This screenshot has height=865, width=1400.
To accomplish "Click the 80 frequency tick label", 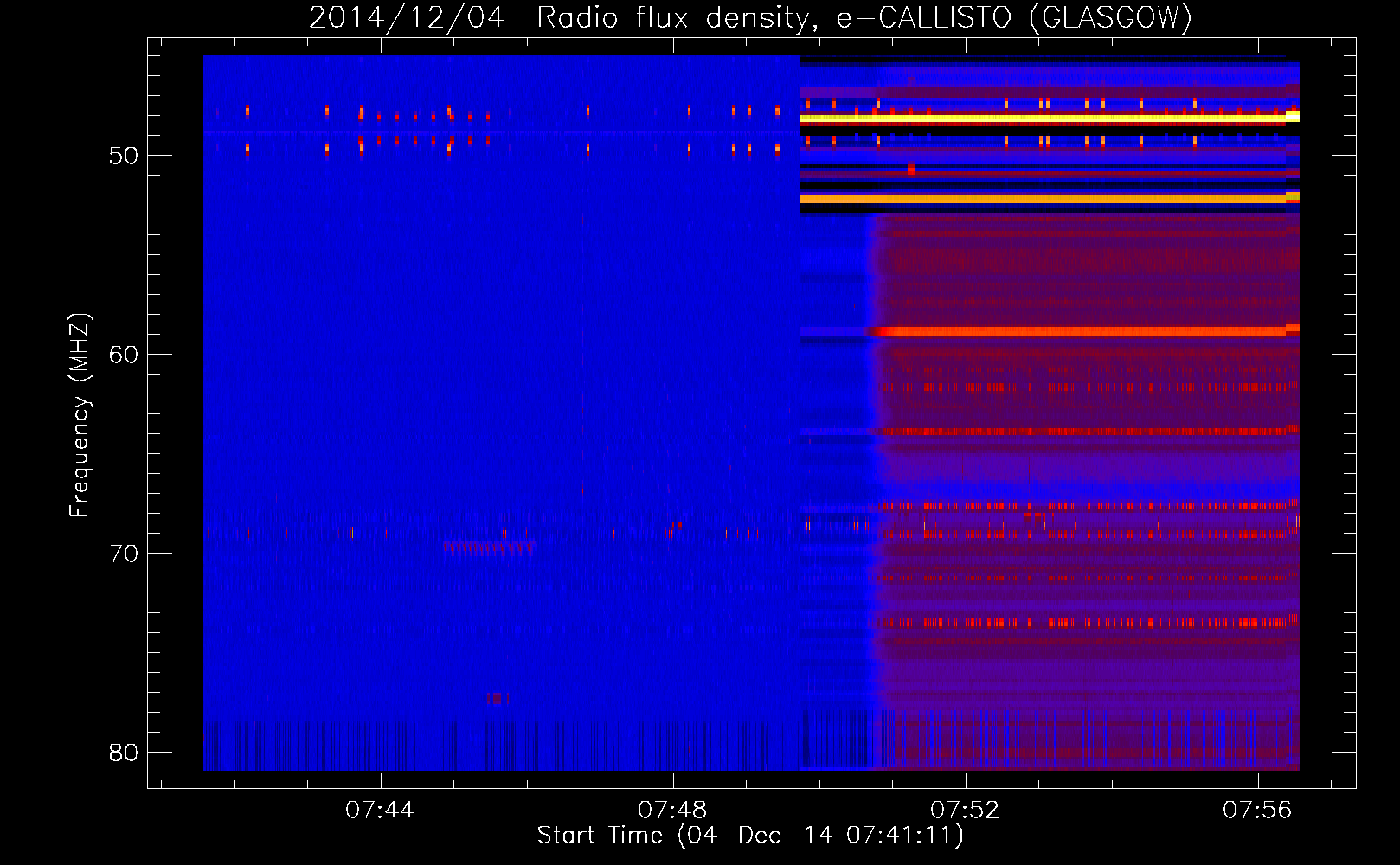I will (x=124, y=753).
